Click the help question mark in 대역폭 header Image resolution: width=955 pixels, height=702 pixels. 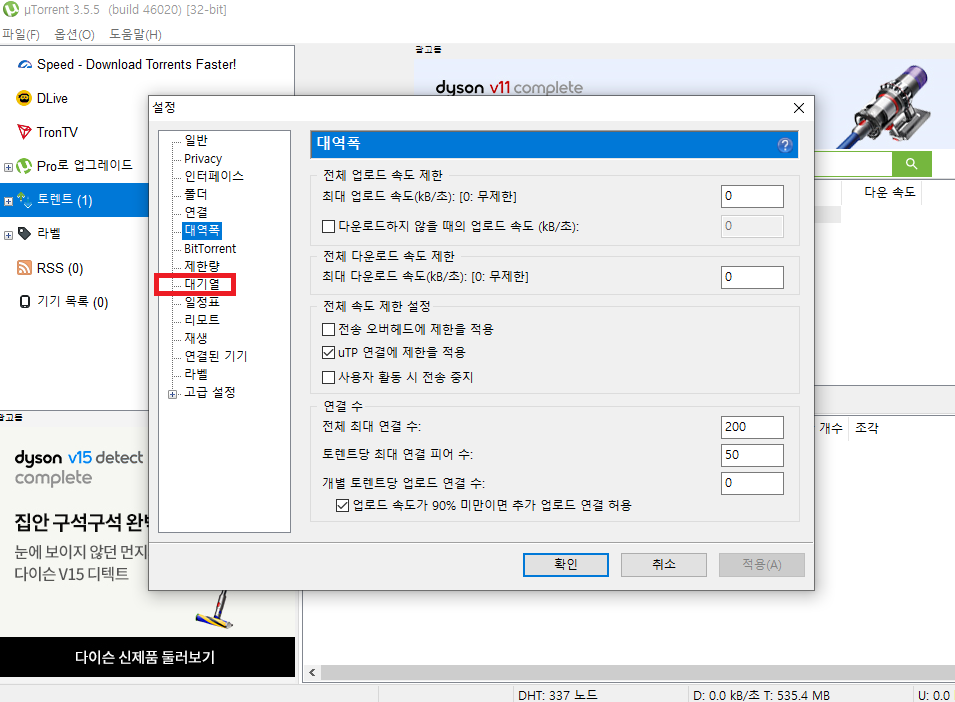784,145
